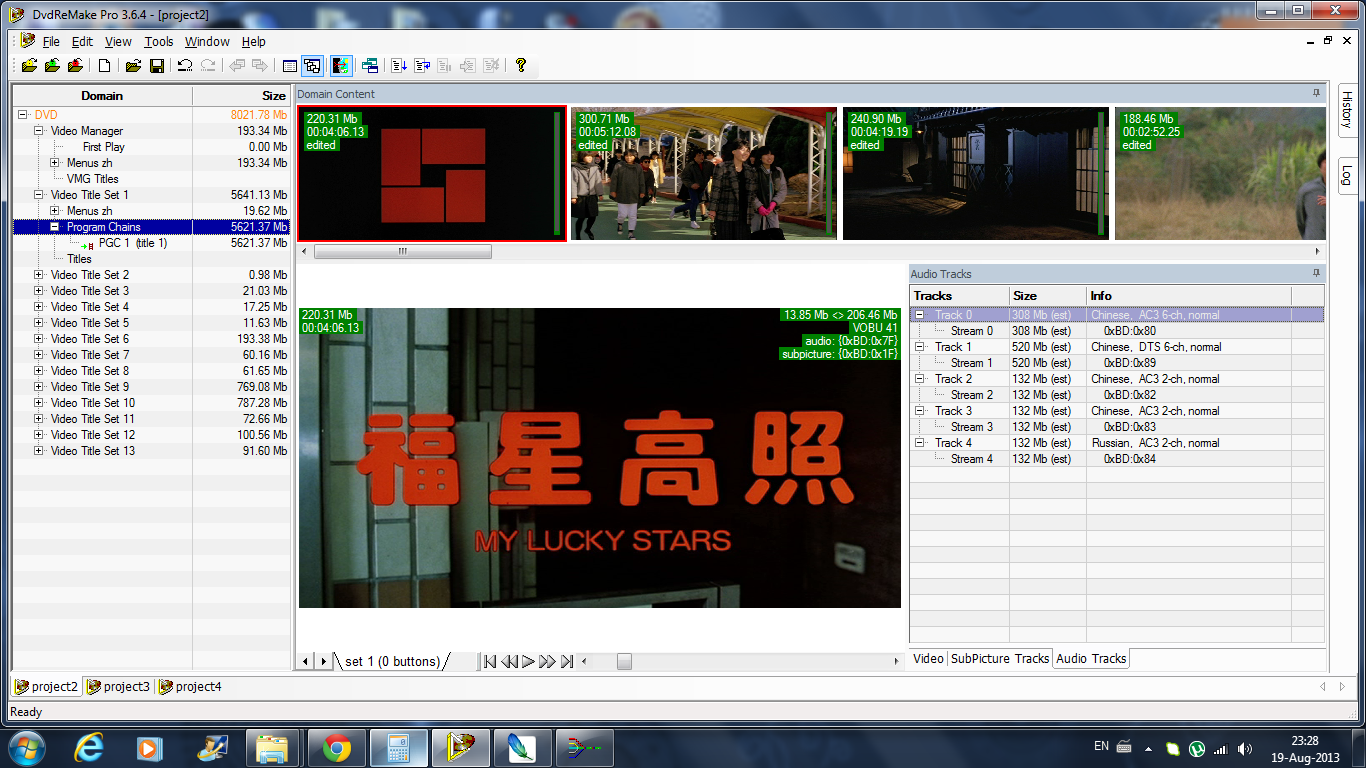This screenshot has width=1366, height=768.
Task: Open the Edit menu
Action: coord(82,42)
